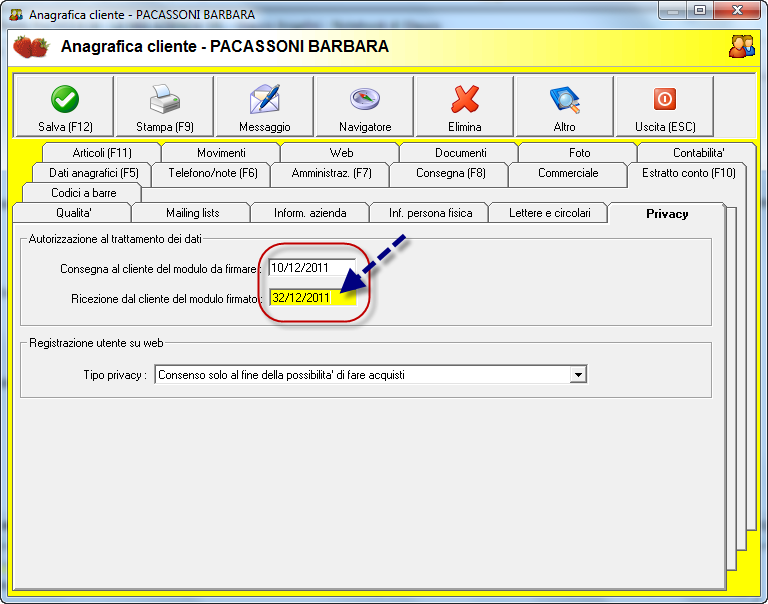Go to the Inf. persona fisica tab
768x604 pixels.
coord(431,213)
